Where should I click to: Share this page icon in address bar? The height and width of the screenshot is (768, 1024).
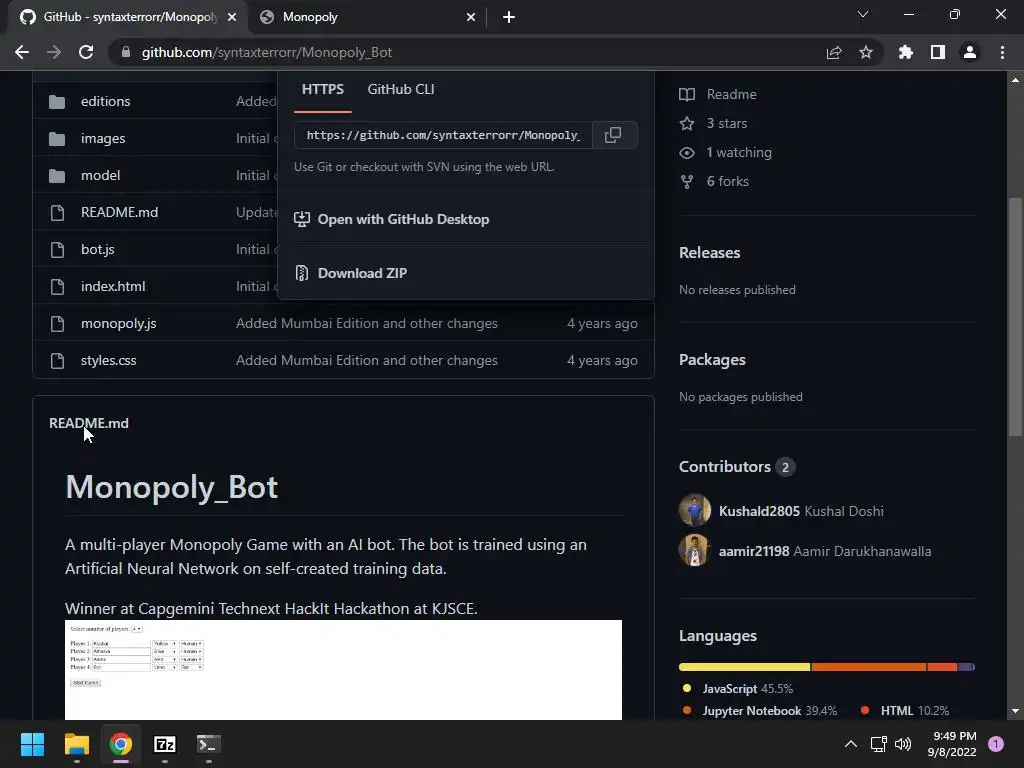point(834,52)
